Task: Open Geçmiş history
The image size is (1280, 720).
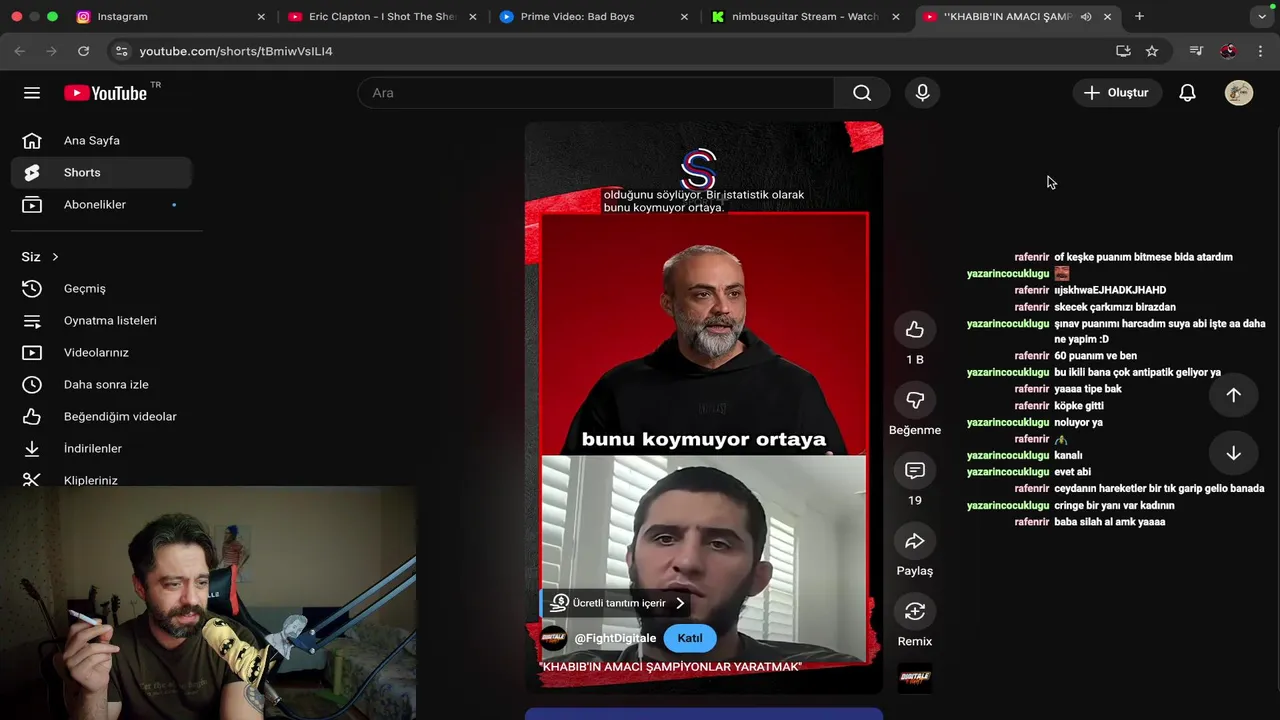Action: [x=102, y=289]
